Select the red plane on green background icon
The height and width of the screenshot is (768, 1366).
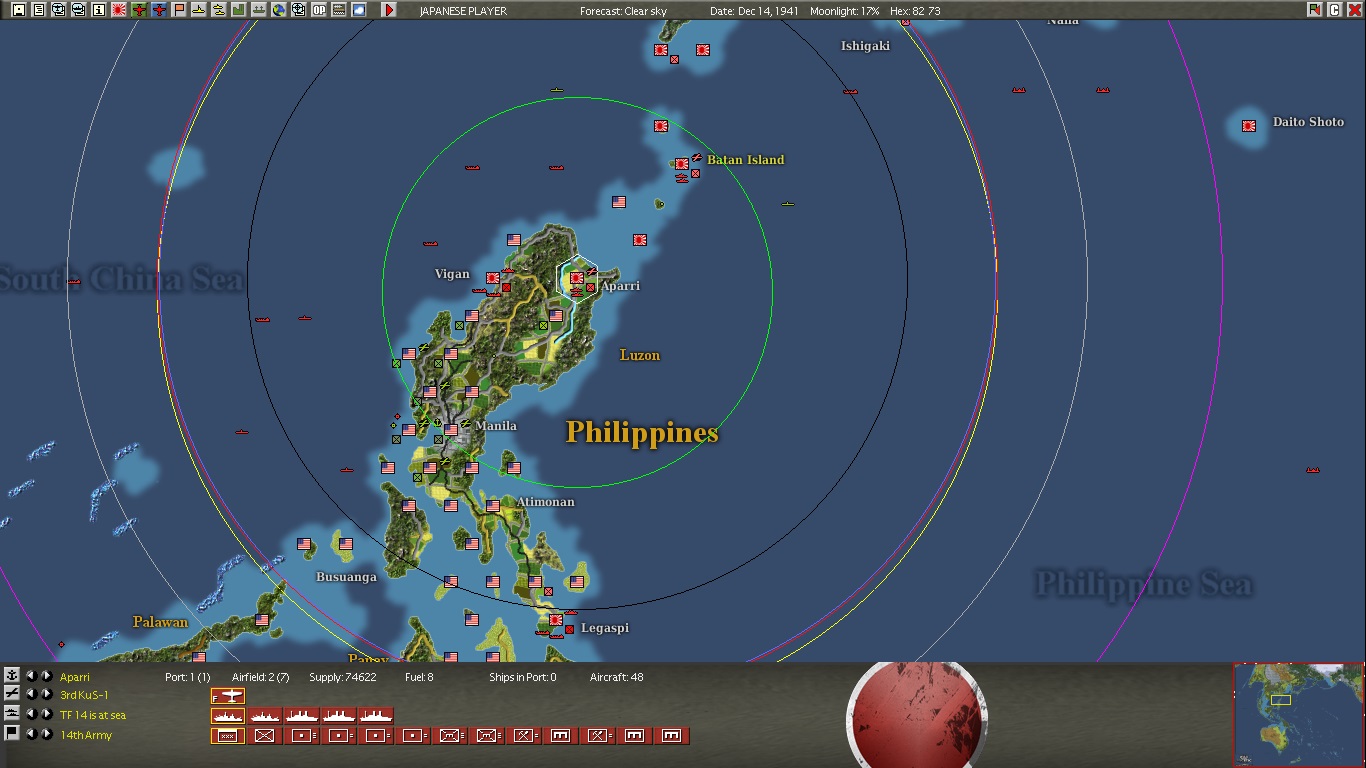point(138,10)
